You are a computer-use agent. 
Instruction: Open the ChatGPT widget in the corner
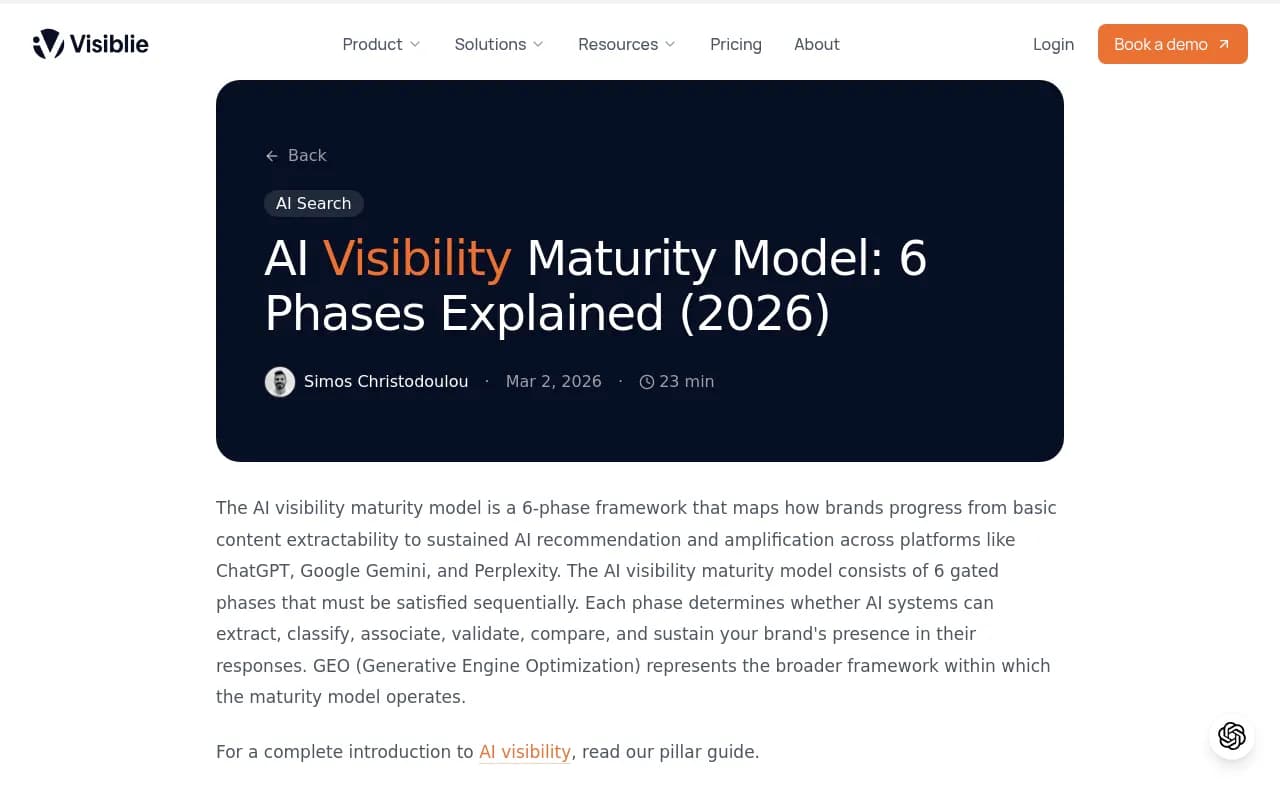click(x=1231, y=737)
